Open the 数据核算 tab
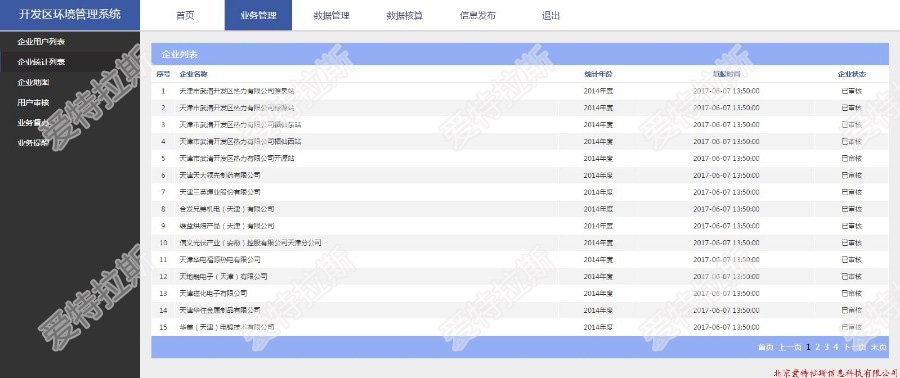Screen dimensions: 900x378 [404, 15]
